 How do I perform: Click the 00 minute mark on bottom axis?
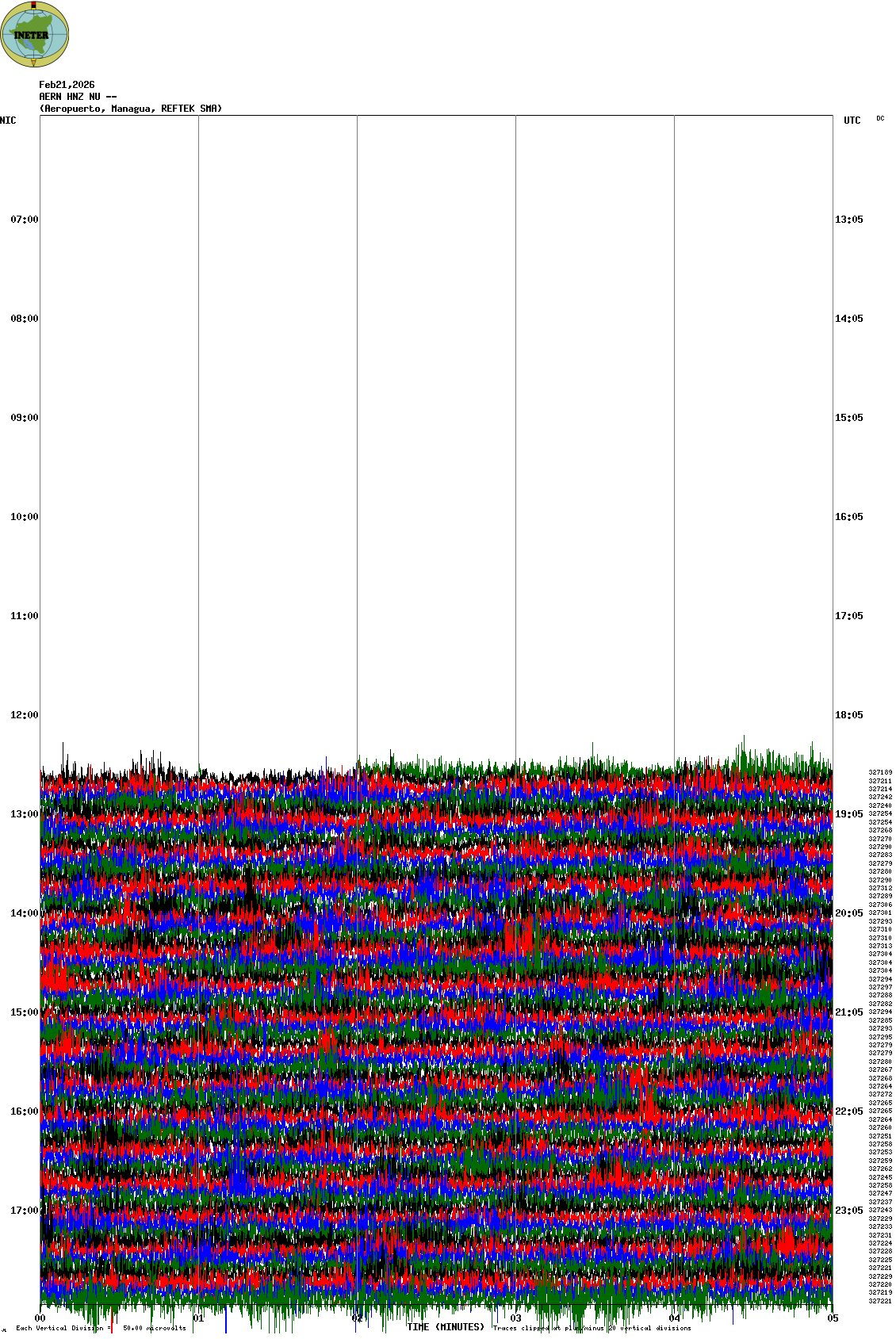coord(40,1318)
